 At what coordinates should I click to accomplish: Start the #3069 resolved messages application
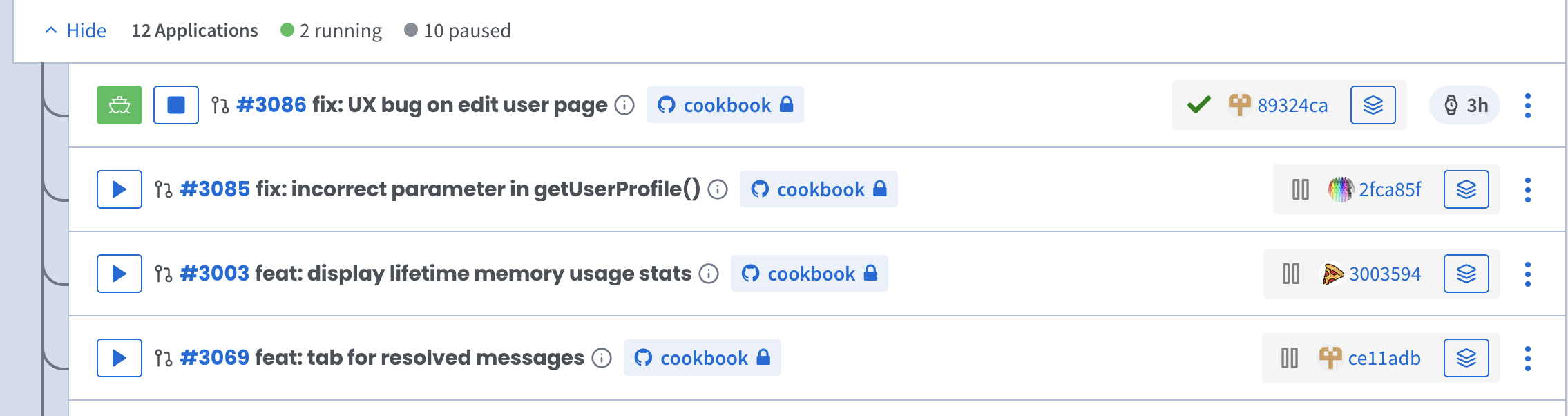pyautogui.click(x=119, y=358)
